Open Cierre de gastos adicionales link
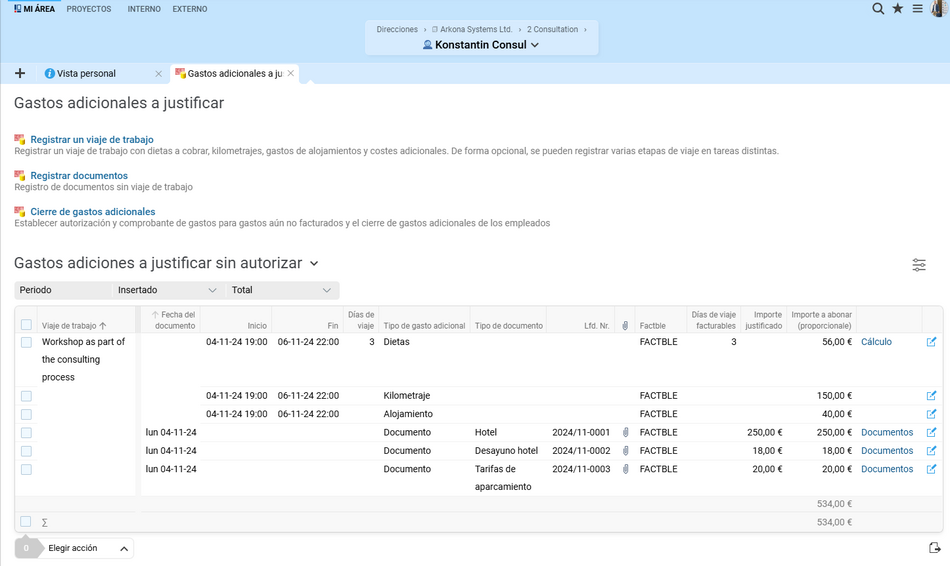950x566 pixels. pos(93,211)
